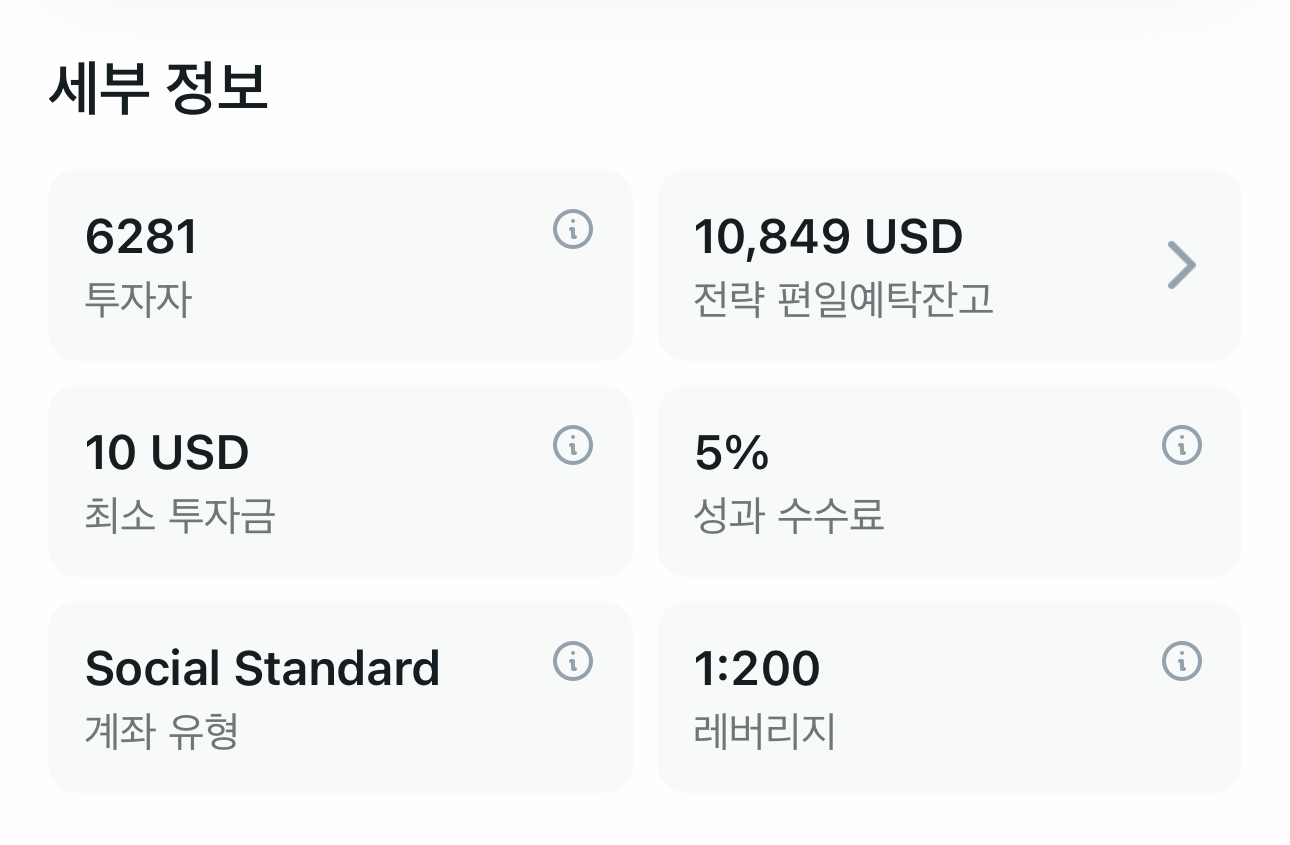Click the 1:200 leverage value
1290x845 pixels.
click(x=757, y=669)
